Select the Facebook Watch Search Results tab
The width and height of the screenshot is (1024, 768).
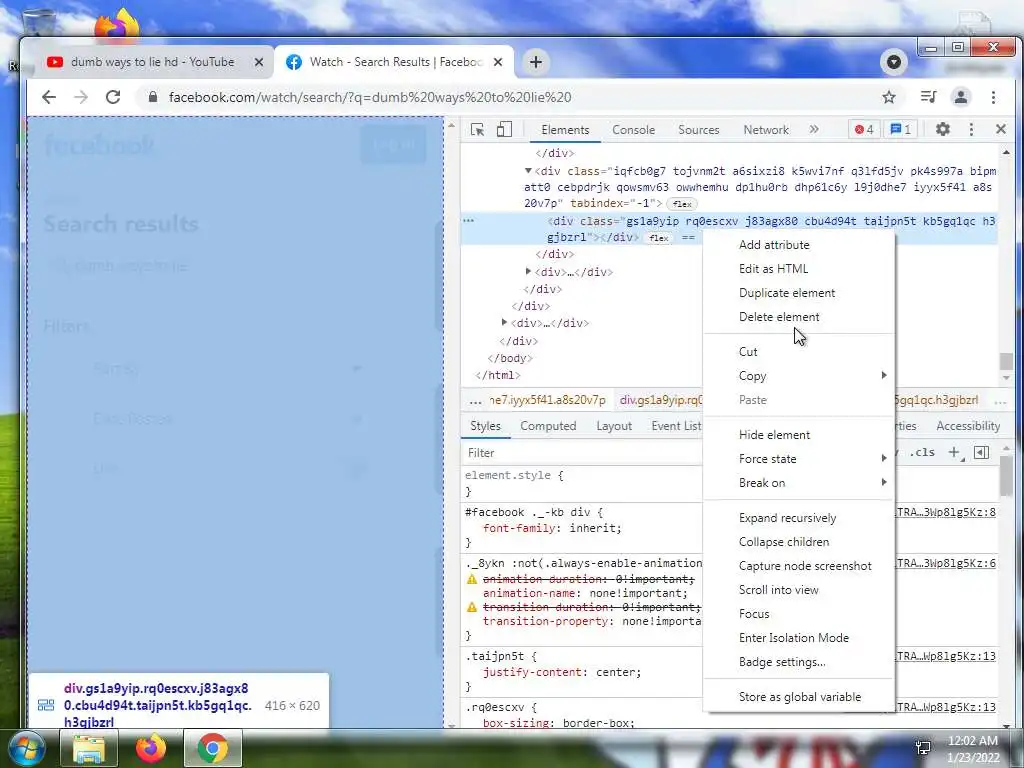point(395,62)
